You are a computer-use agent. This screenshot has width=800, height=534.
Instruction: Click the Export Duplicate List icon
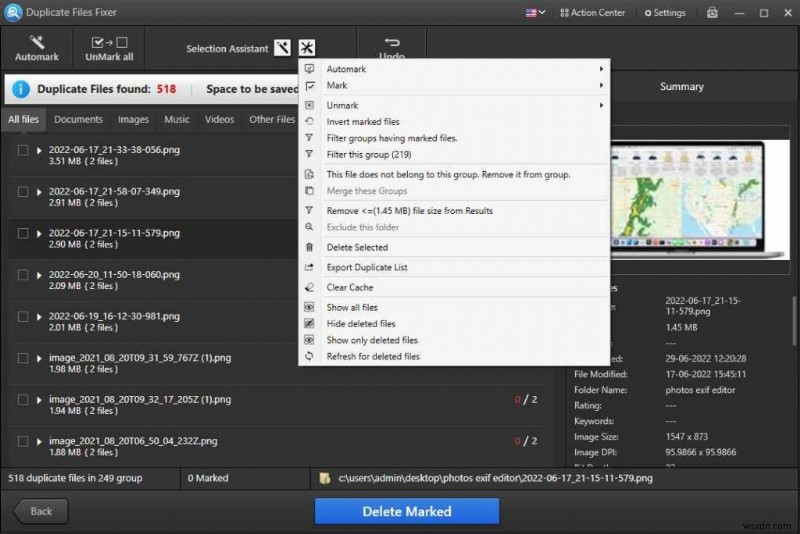point(309,267)
